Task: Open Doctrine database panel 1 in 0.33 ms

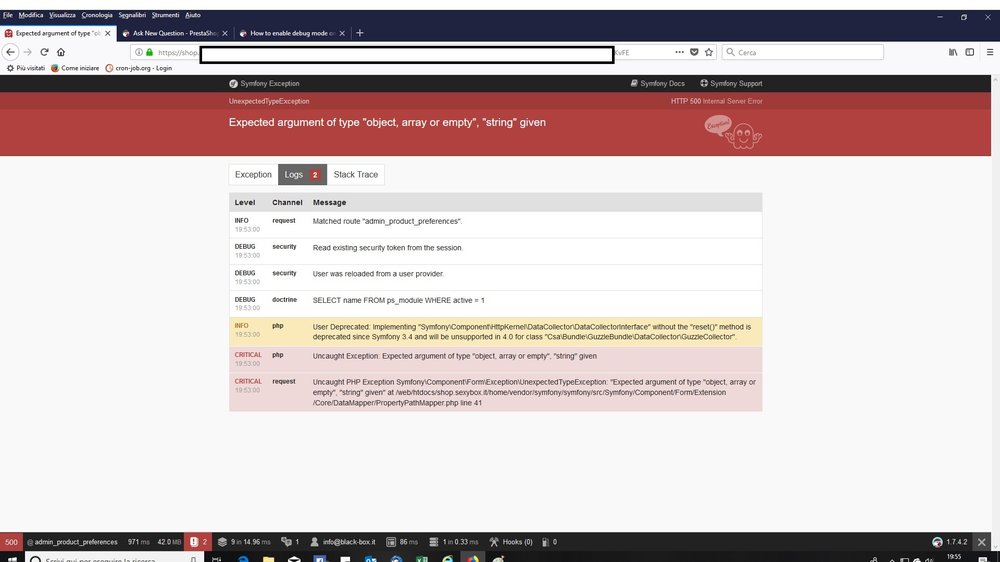Action: pos(453,542)
